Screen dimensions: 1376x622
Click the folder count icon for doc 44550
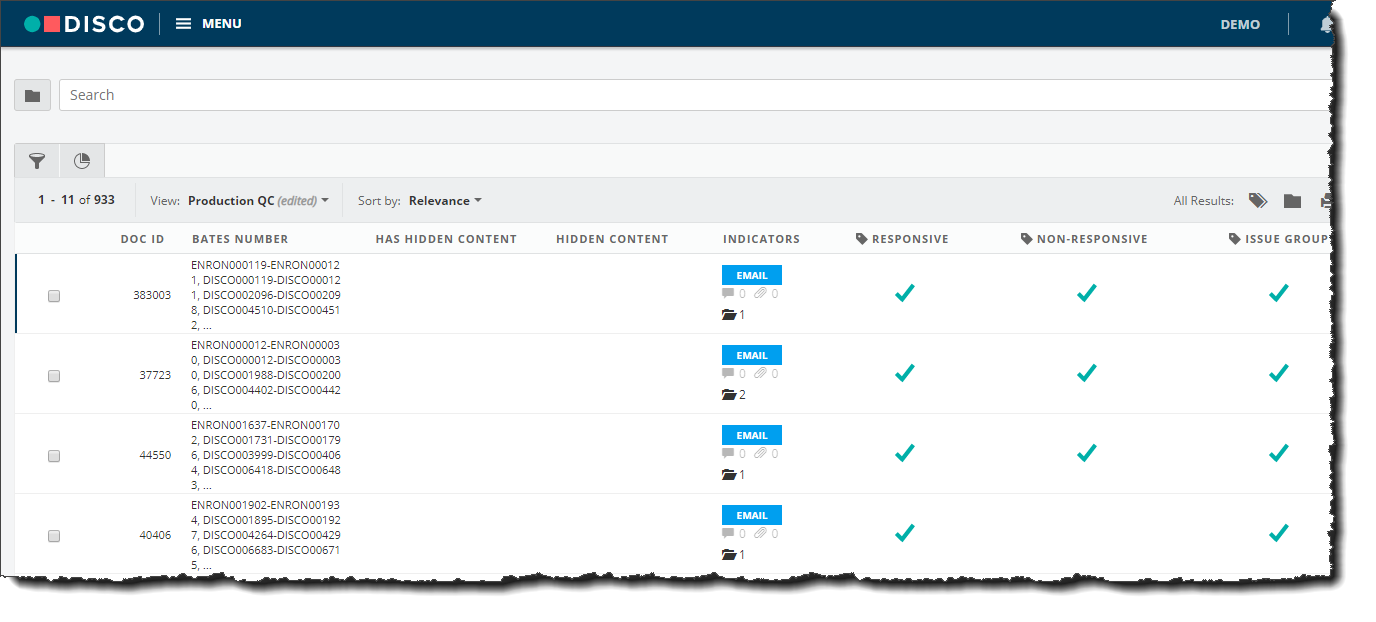728,475
